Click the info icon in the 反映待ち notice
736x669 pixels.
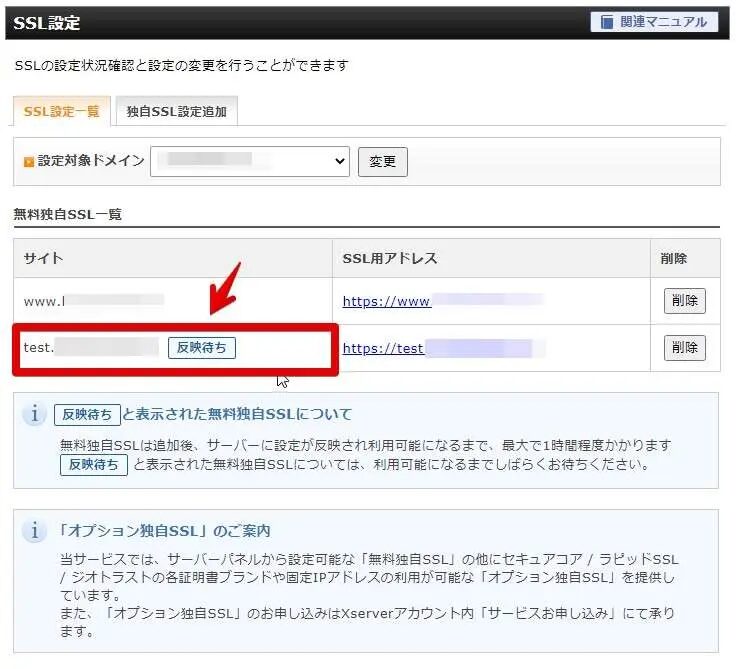[x=36, y=414]
